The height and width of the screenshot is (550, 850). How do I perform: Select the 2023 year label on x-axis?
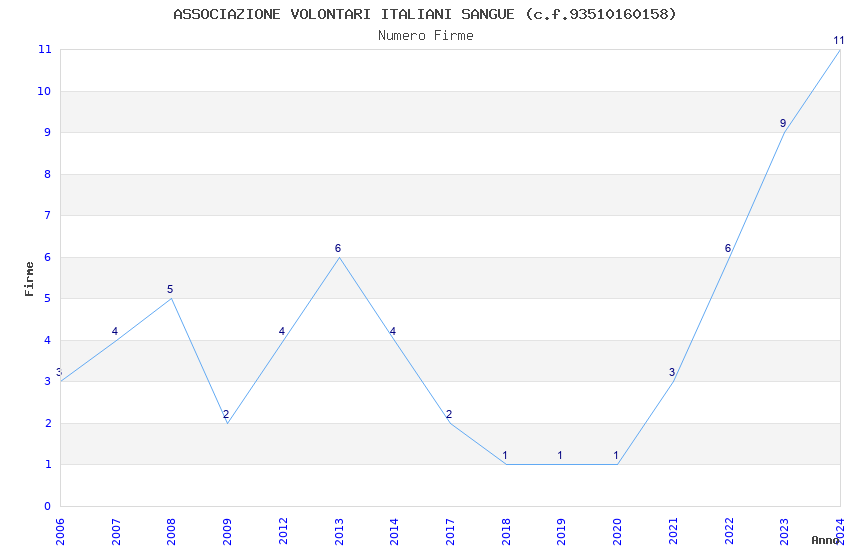(x=784, y=531)
